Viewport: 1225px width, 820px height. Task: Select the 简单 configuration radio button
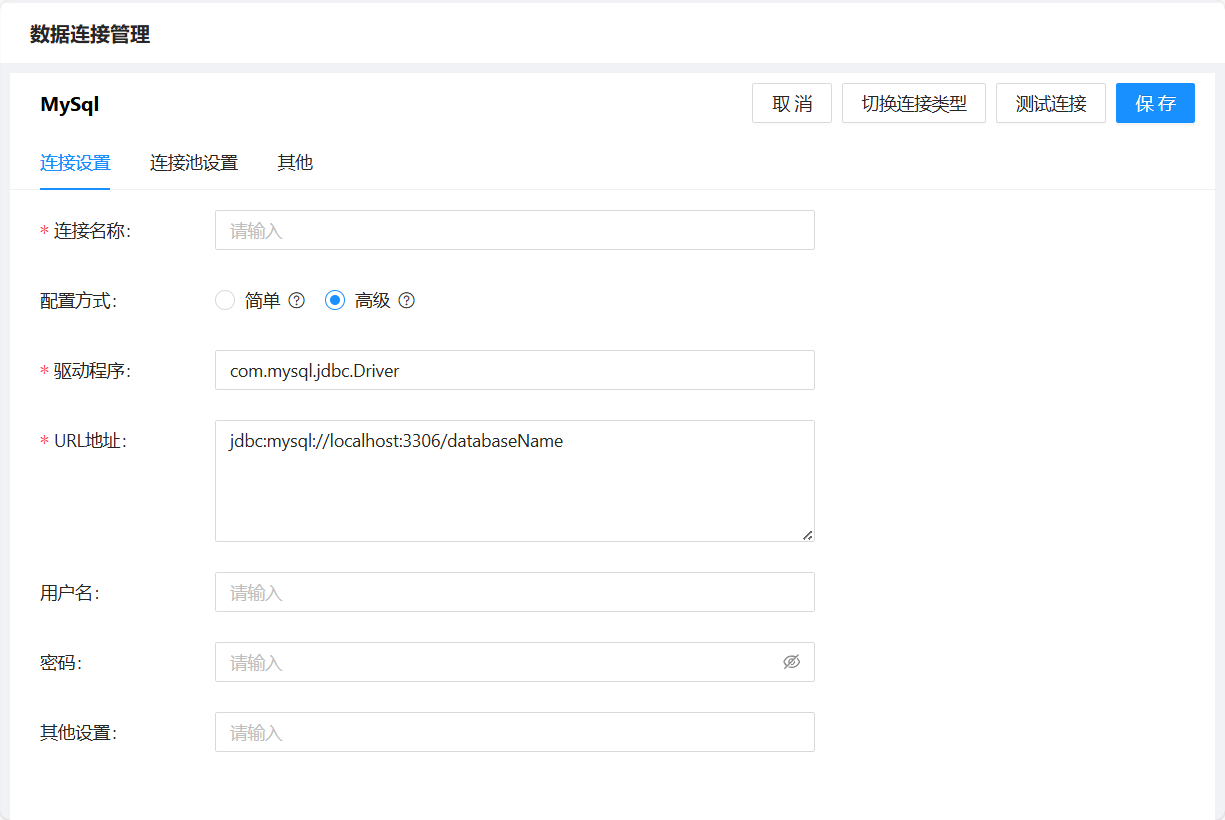click(x=225, y=300)
